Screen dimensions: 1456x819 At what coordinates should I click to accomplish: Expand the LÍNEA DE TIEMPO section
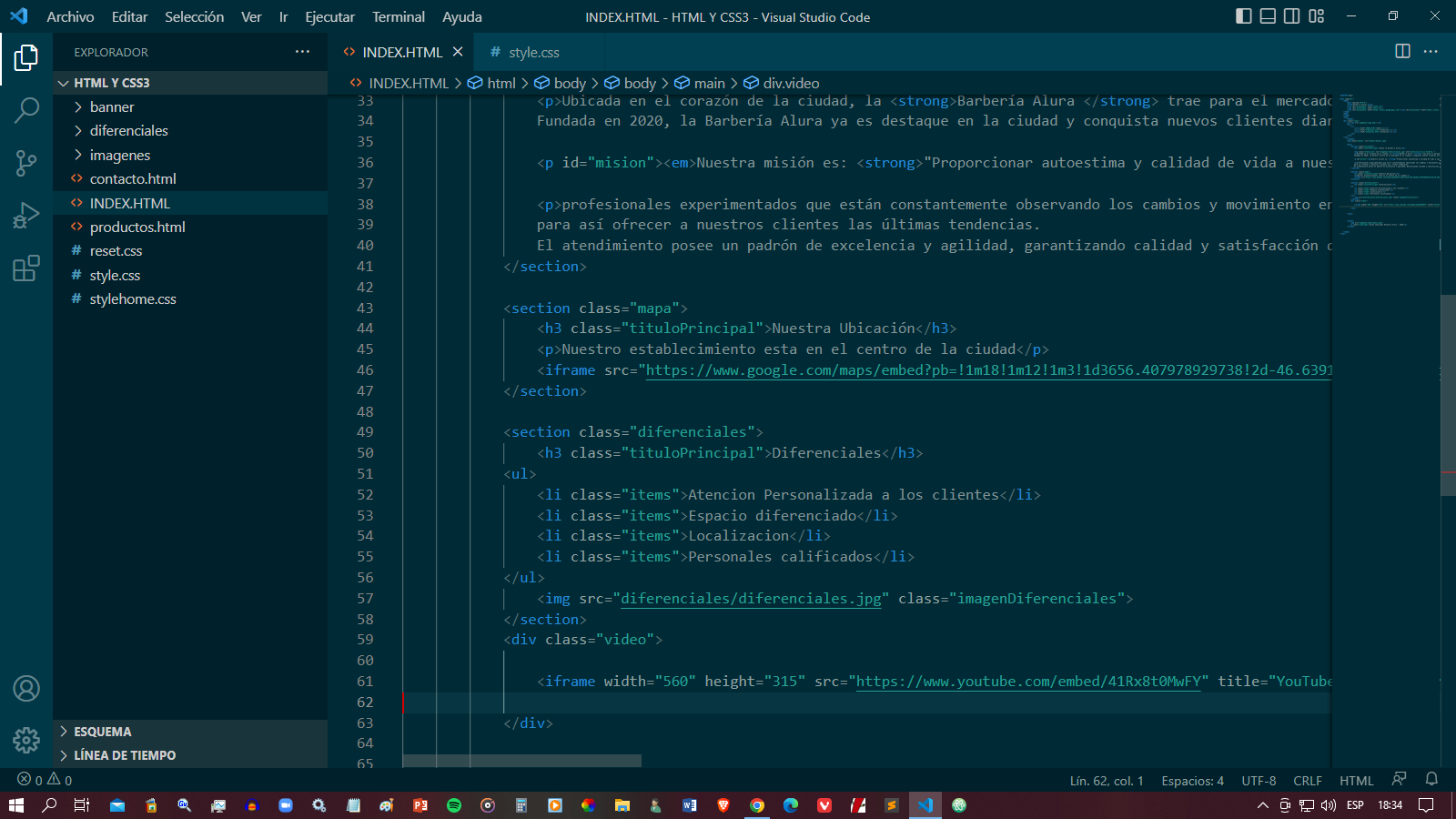[190, 755]
